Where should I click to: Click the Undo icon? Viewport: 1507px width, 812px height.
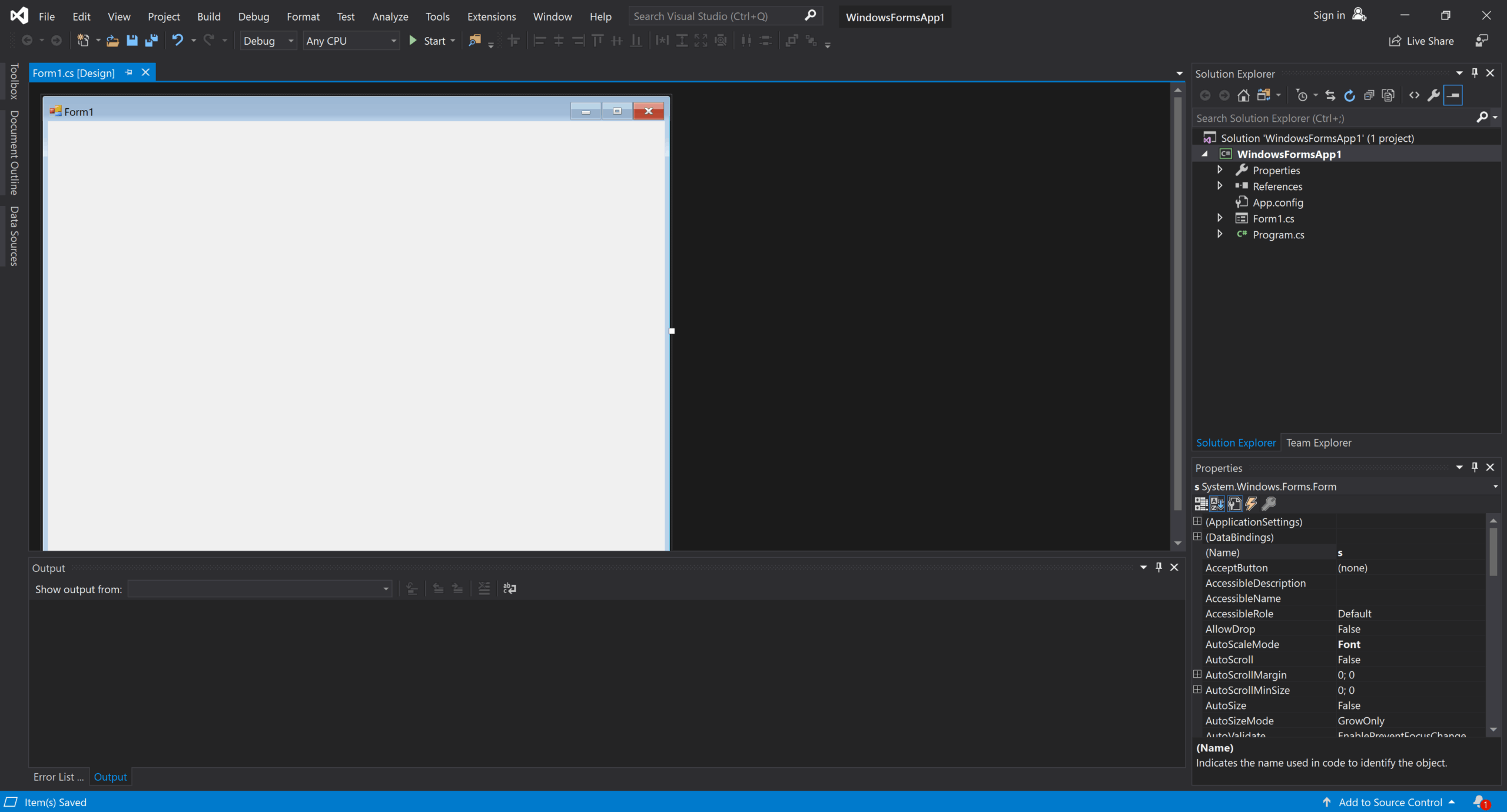click(178, 40)
